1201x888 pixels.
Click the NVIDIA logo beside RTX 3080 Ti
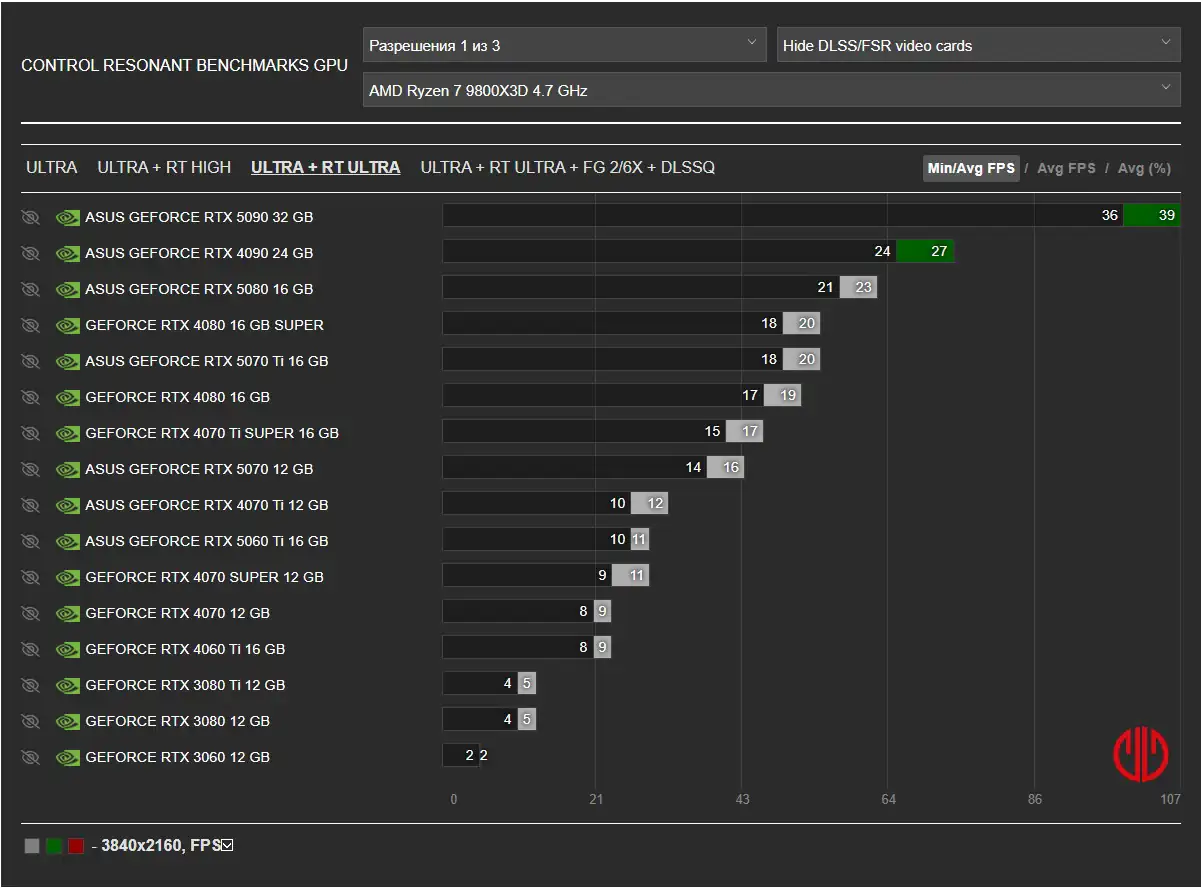67,685
